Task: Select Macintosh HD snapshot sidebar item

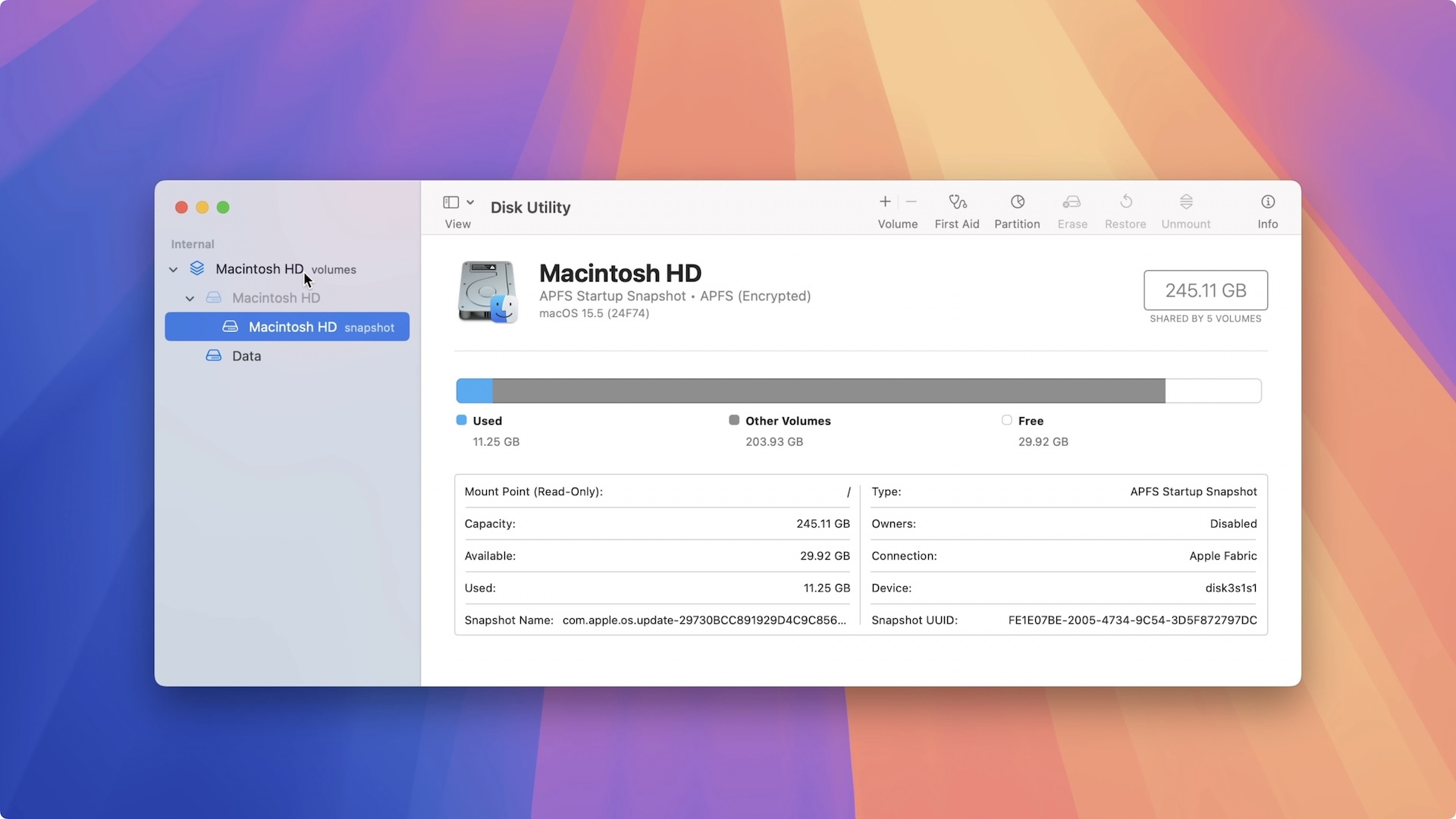Action: (292, 327)
